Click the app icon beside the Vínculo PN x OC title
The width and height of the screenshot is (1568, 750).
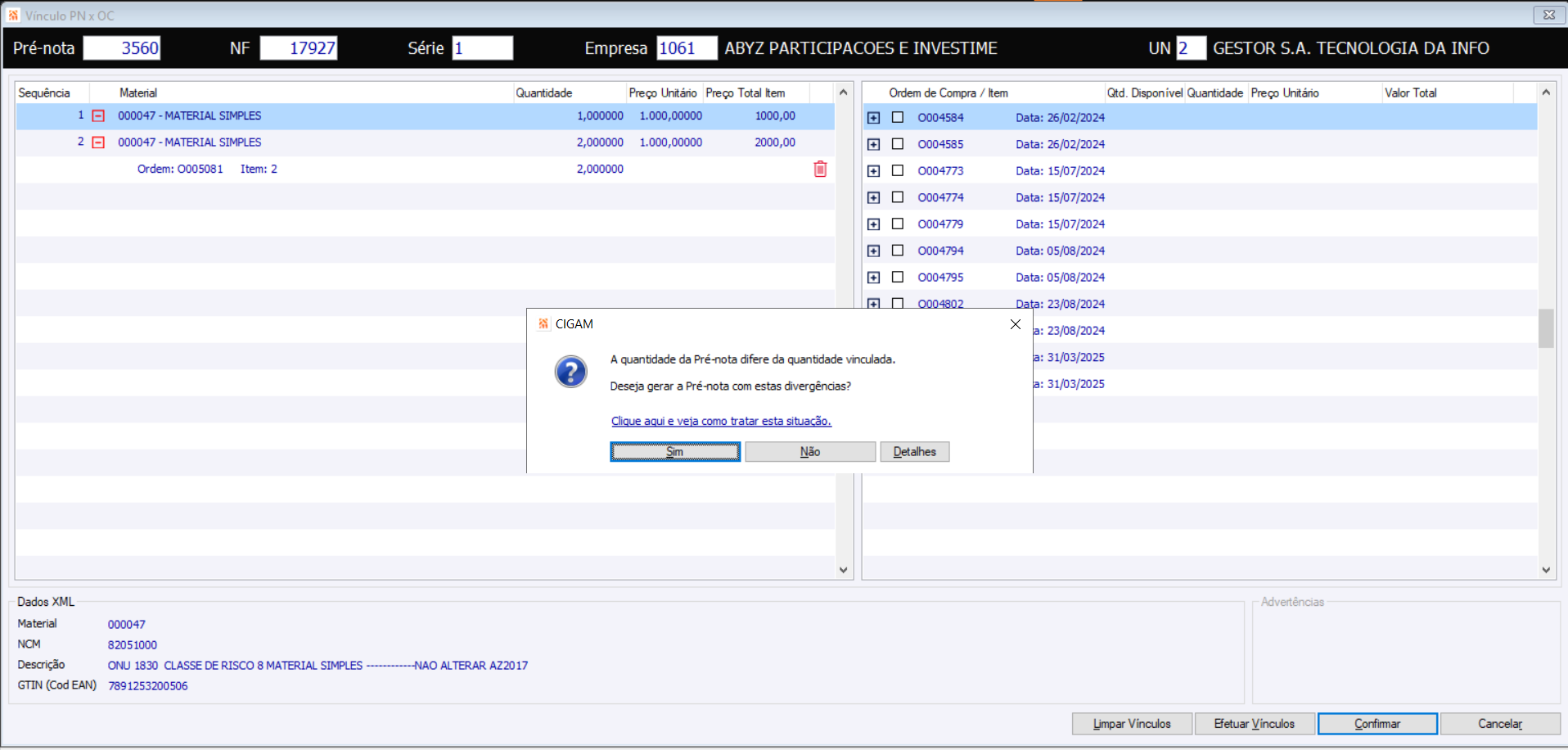tap(13, 16)
